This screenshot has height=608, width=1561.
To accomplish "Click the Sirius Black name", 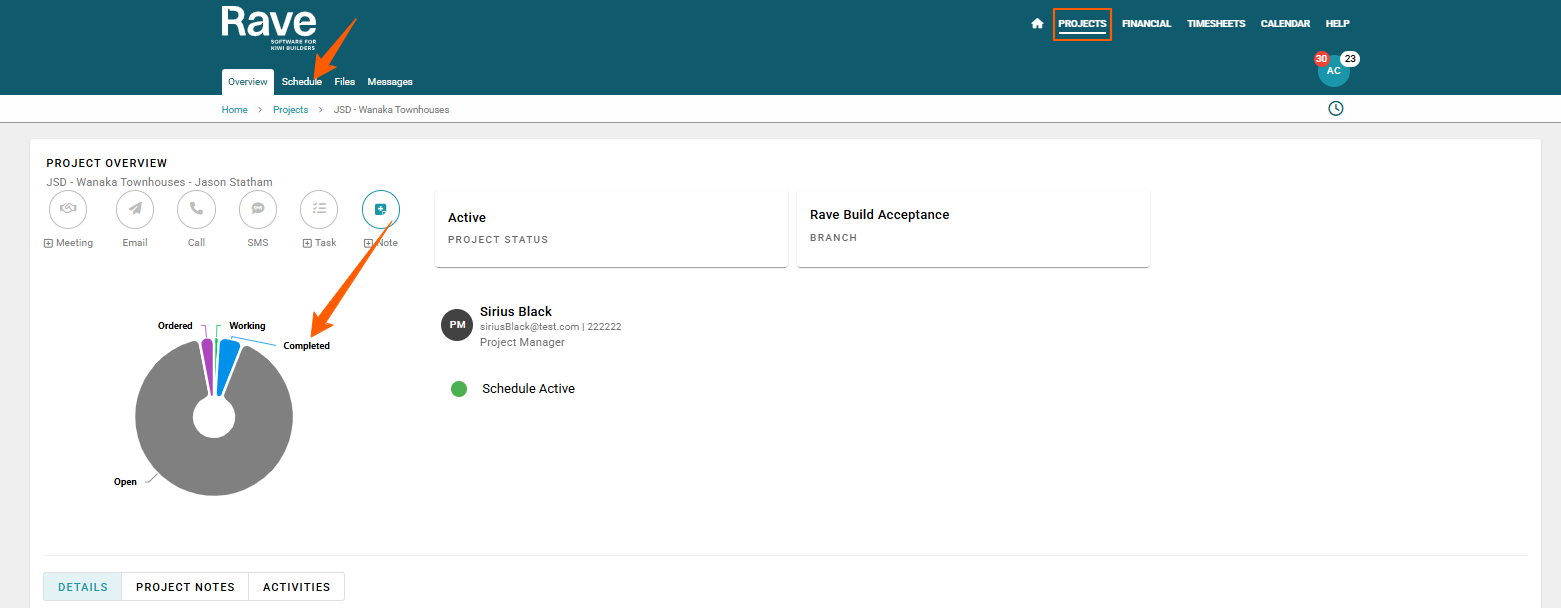I will coord(516,312).
